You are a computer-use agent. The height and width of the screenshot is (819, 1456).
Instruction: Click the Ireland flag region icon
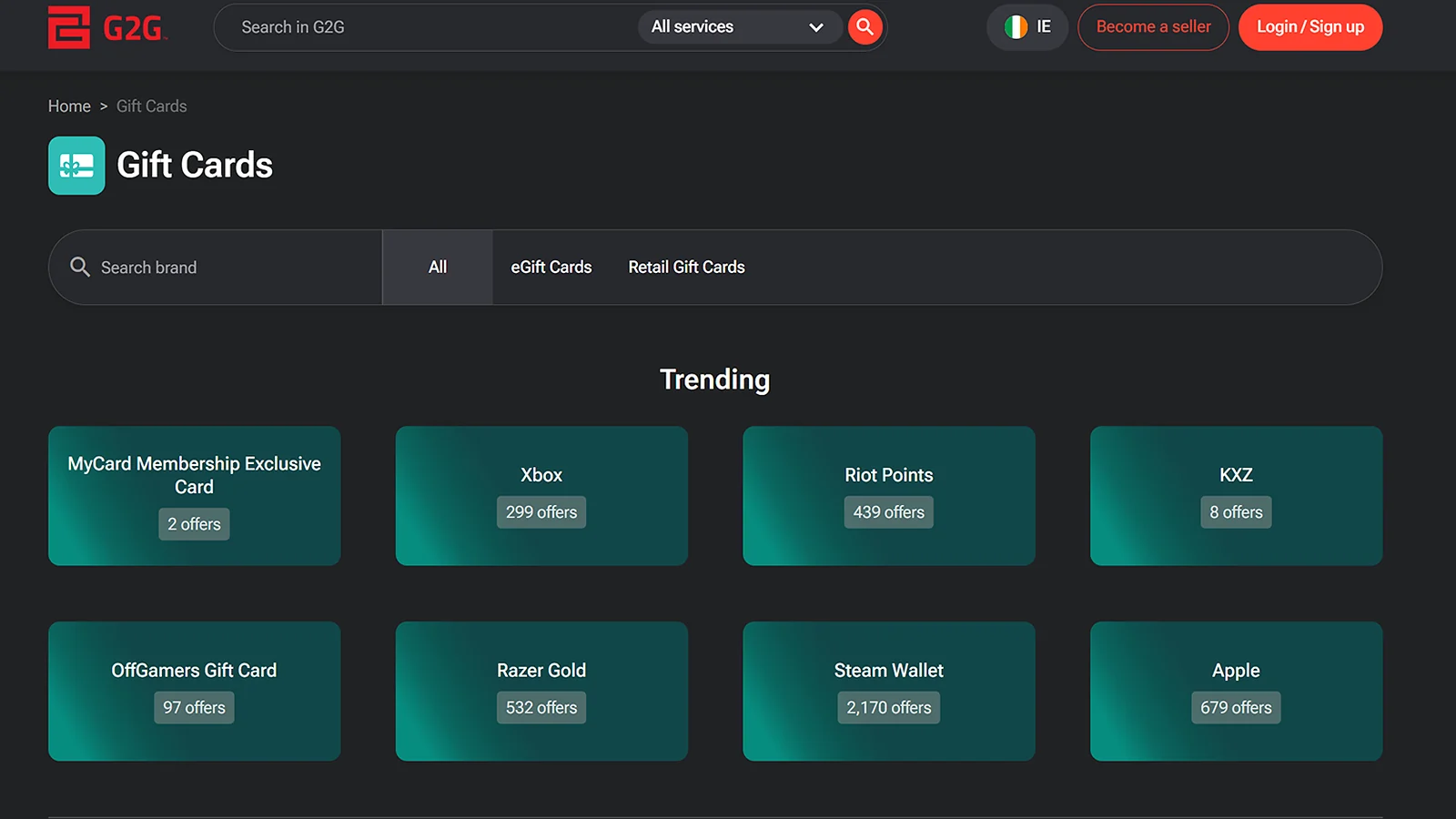point(1016,27)
